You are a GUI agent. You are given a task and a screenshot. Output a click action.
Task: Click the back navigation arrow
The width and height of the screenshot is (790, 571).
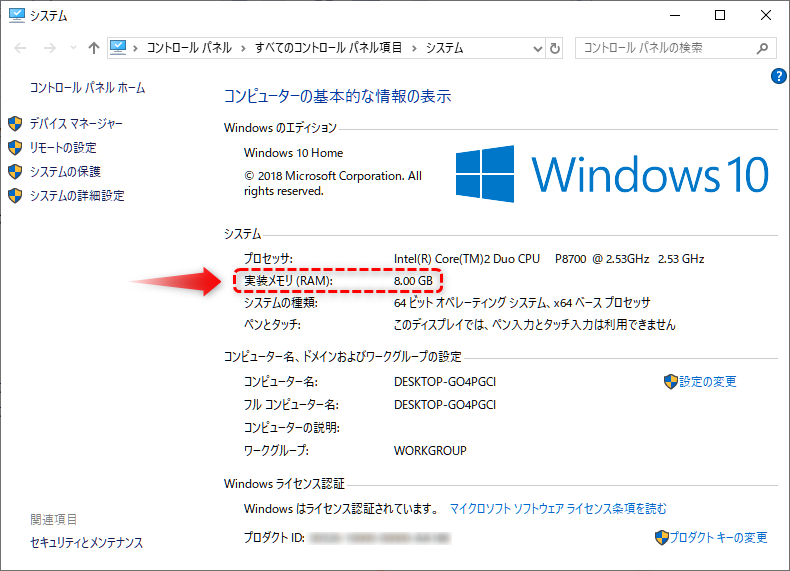20,48
